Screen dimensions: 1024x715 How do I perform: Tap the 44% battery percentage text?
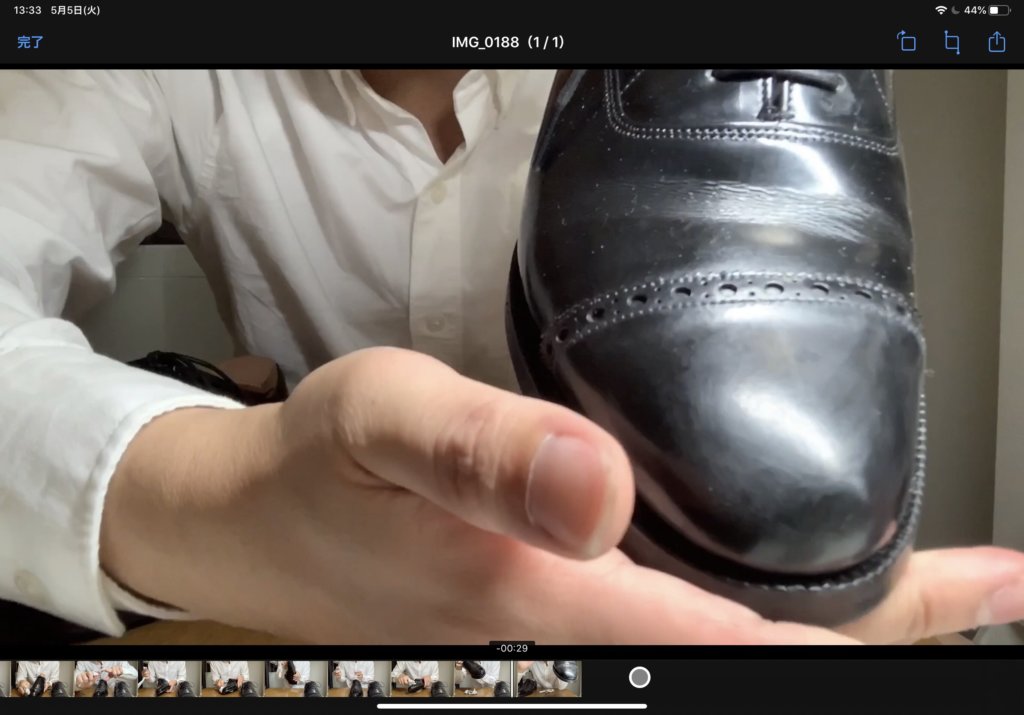[975, 10]
